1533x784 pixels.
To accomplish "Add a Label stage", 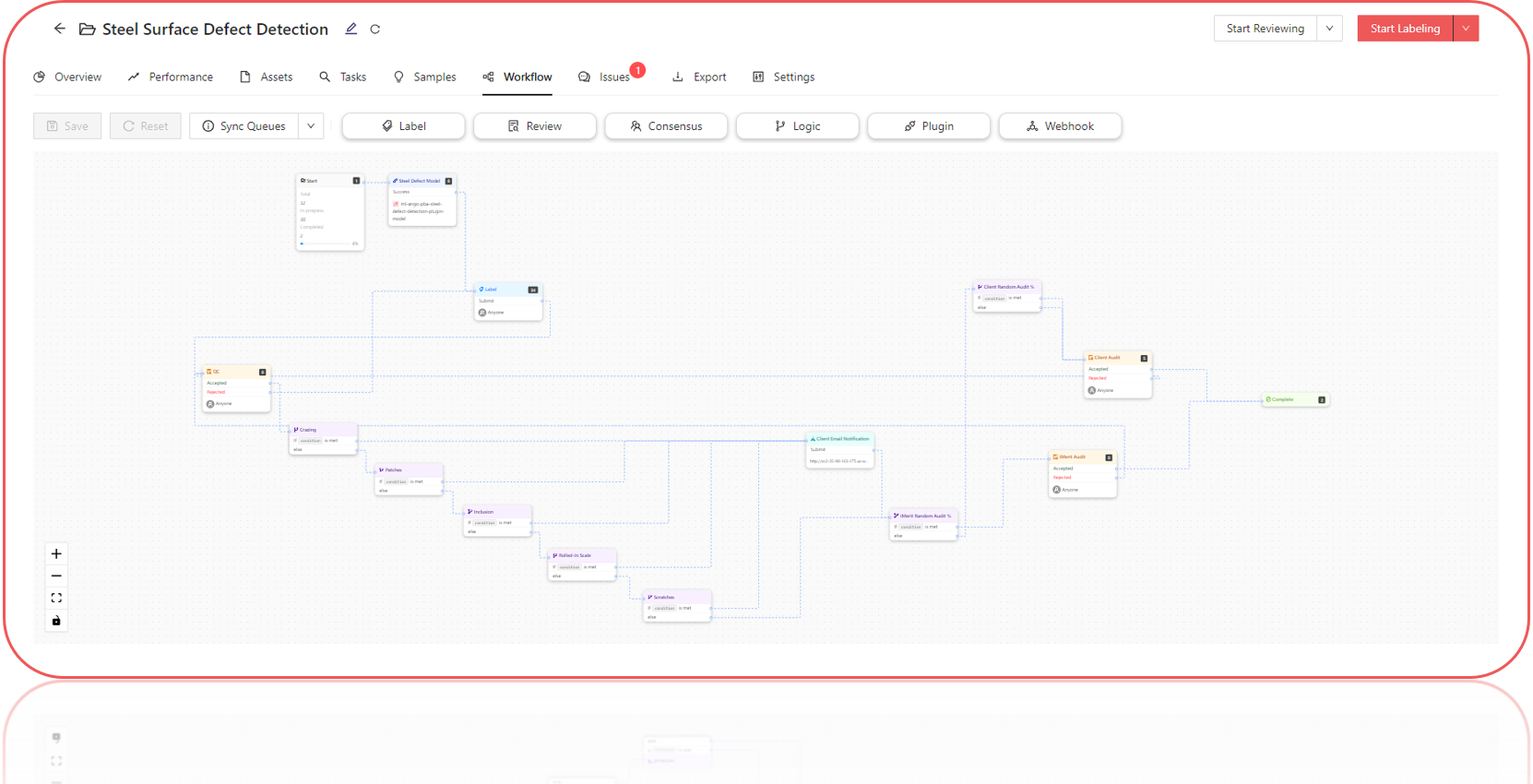I will 404,126.
